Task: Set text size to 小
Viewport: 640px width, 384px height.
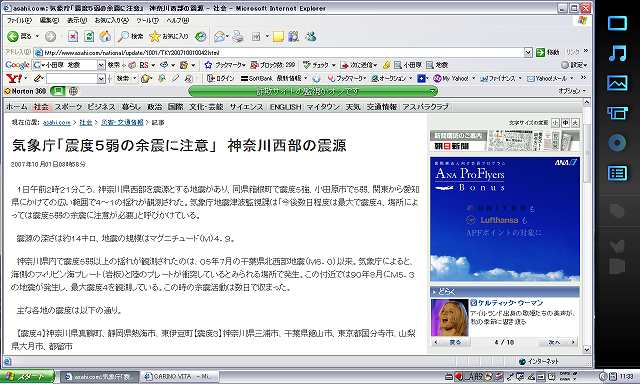Action: coord(555,122)
